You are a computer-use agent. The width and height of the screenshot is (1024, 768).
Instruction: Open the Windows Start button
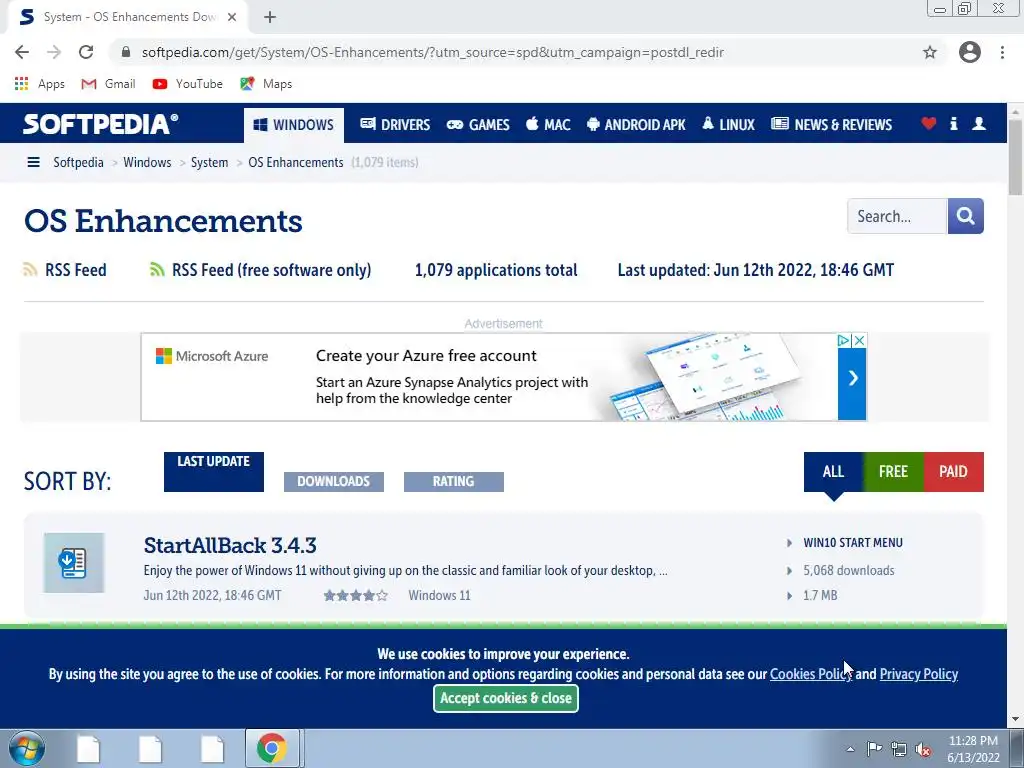26,748
